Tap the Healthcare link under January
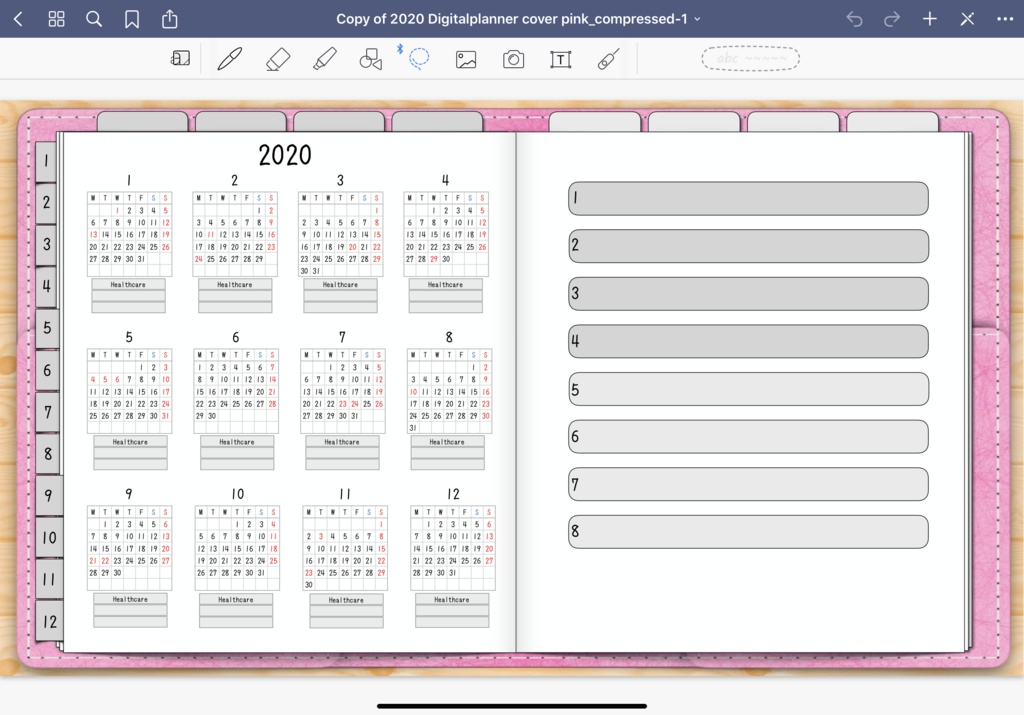This screenshot has width=1024, height=715. (x=128, y=282)
